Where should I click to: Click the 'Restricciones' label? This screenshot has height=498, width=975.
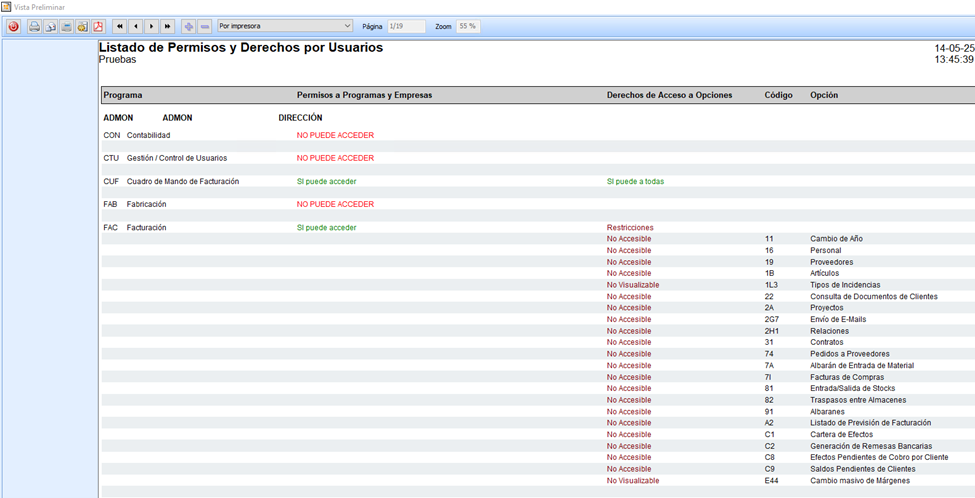click(630, 228)
